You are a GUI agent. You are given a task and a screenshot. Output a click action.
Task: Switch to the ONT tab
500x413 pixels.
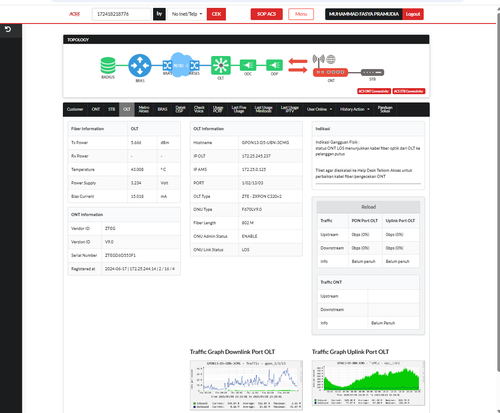[x=96, y=109]
